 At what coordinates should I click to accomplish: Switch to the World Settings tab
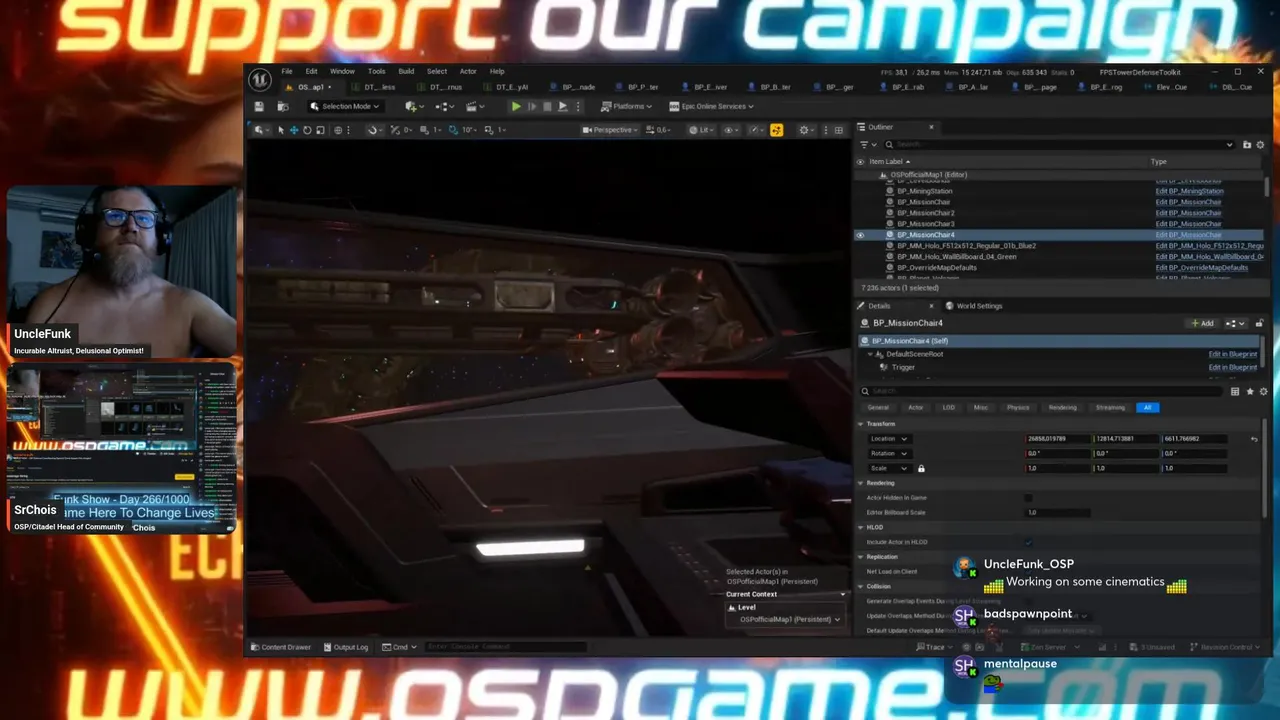[974, 306]
